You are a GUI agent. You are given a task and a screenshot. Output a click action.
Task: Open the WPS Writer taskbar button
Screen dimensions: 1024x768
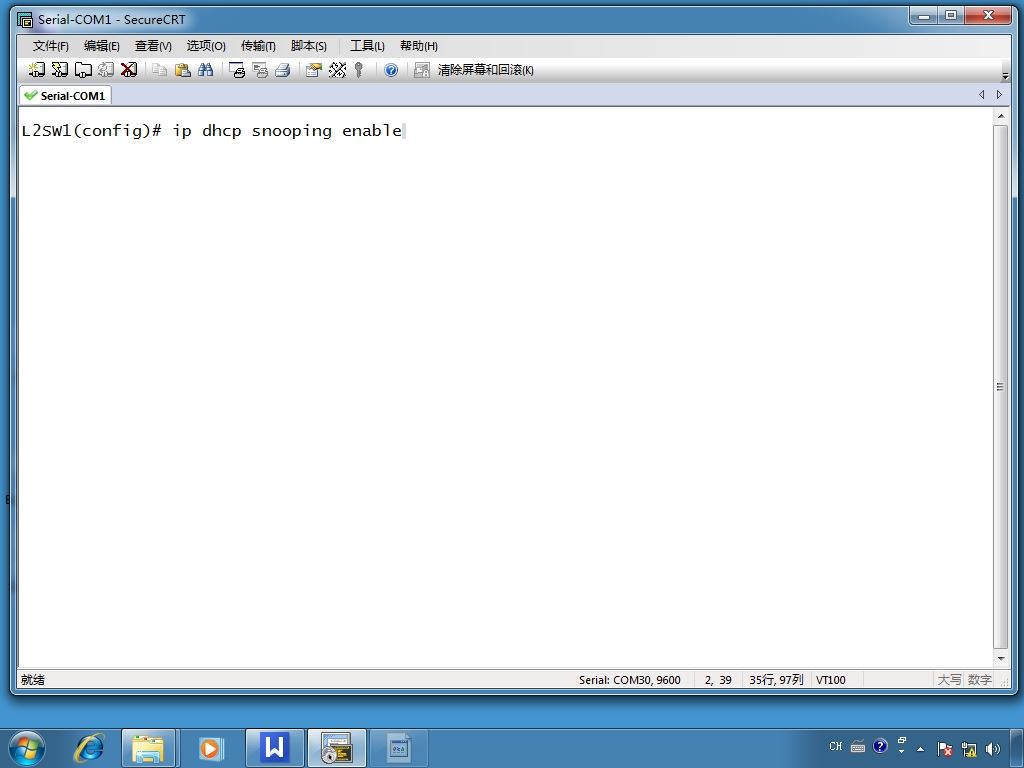(x=274, y=748)
